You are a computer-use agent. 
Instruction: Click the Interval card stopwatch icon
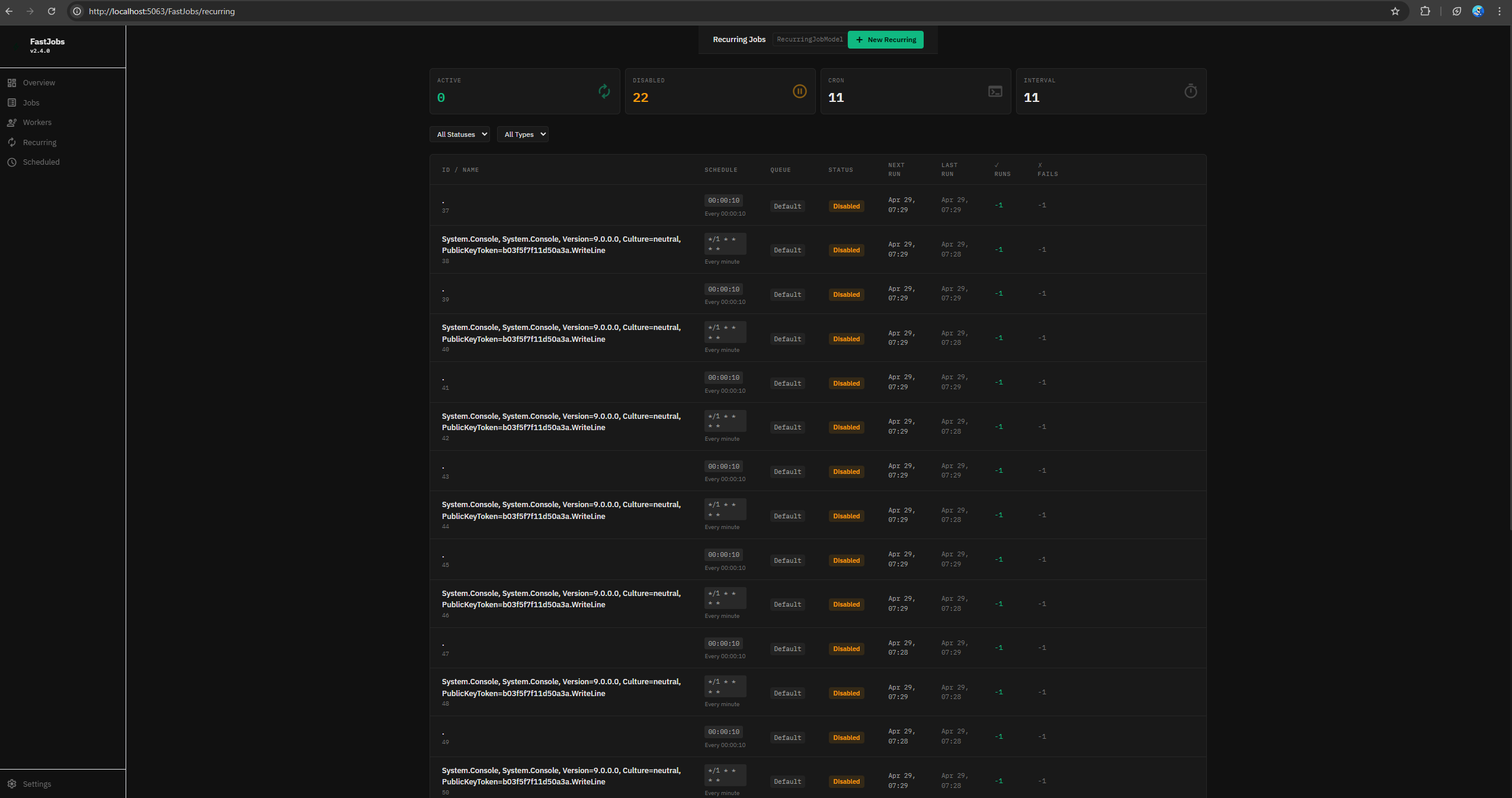tap(1190, 91)
